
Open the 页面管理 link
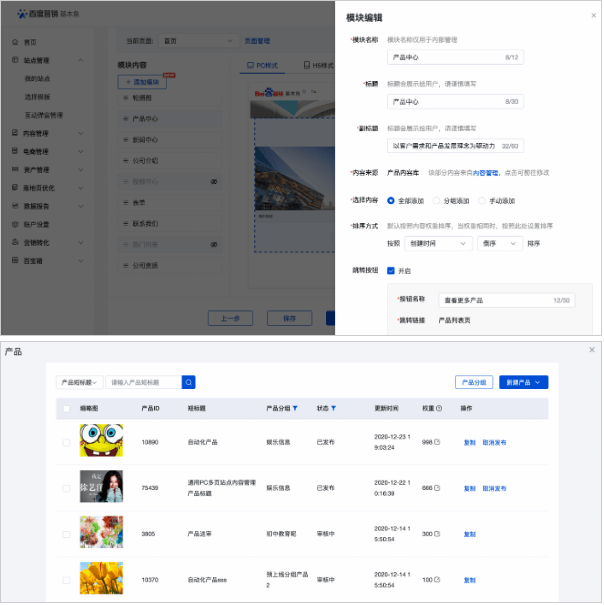pyautogui.click(x=257, y=41)
